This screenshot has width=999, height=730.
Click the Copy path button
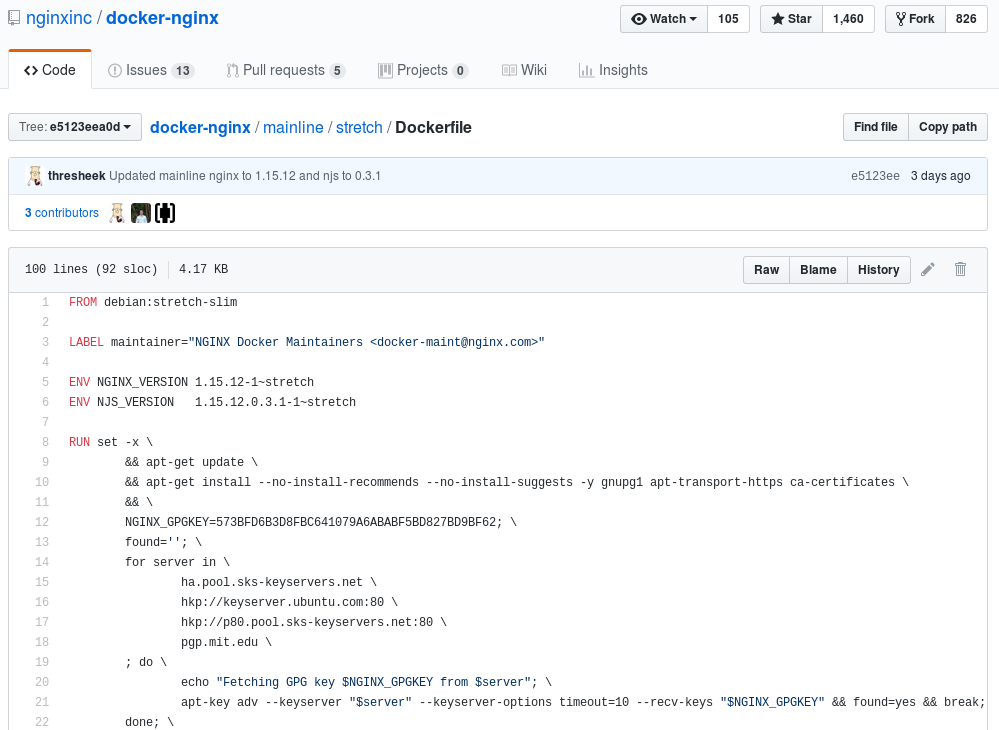point(947,127)
